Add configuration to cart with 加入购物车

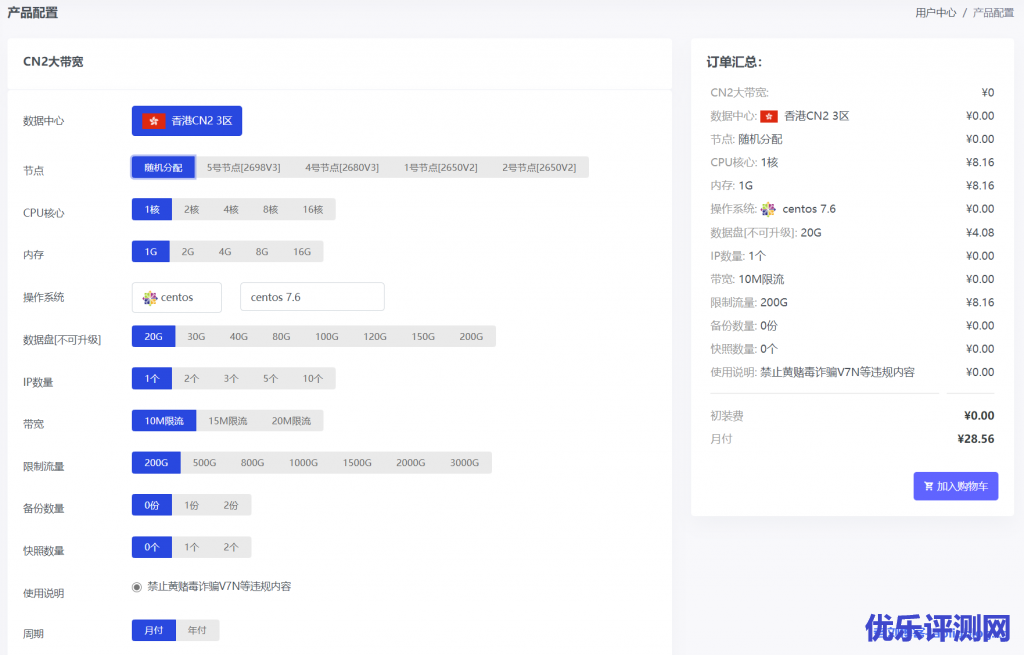coord(955,487)
